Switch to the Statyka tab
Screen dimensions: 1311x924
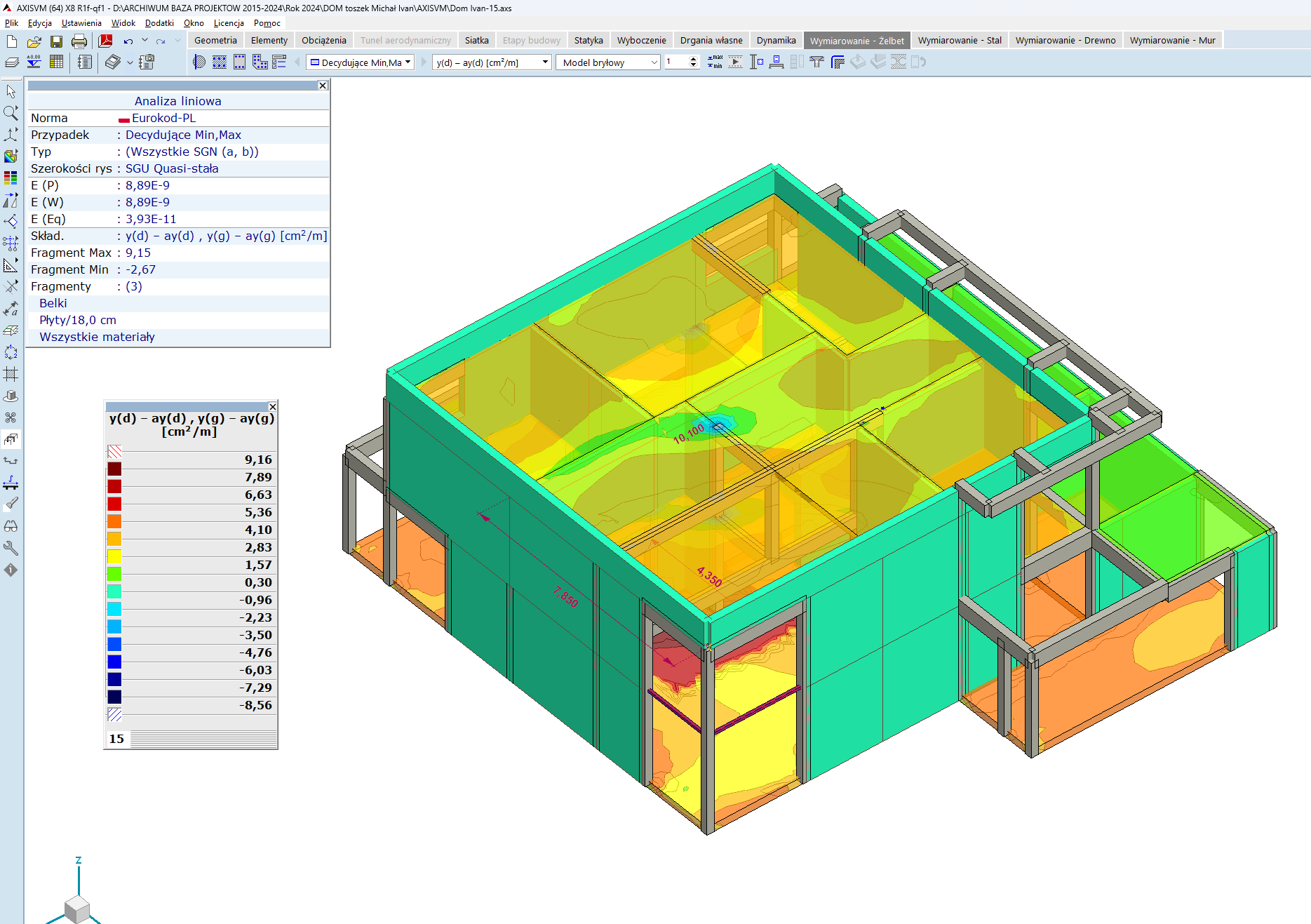(x=588, y=40)
